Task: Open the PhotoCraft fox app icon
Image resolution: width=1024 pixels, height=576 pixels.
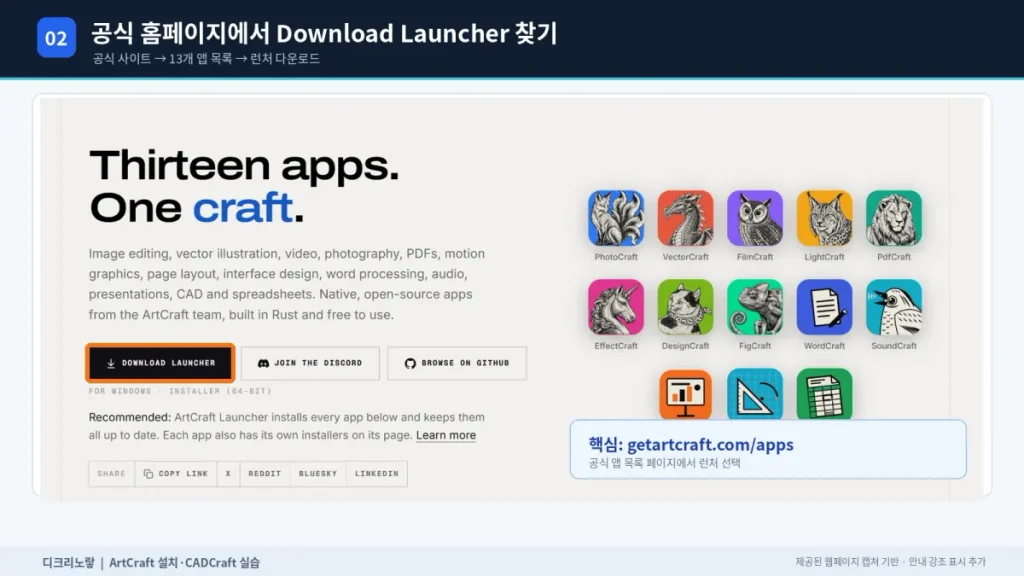Action: (616, 218)
